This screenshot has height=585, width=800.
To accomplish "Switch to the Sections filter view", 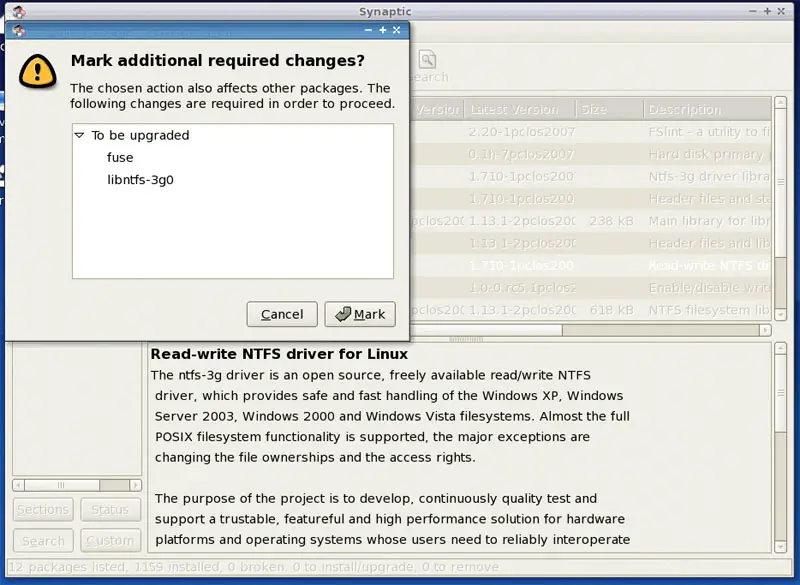I will pyautogui.click(x=43, y=509).
